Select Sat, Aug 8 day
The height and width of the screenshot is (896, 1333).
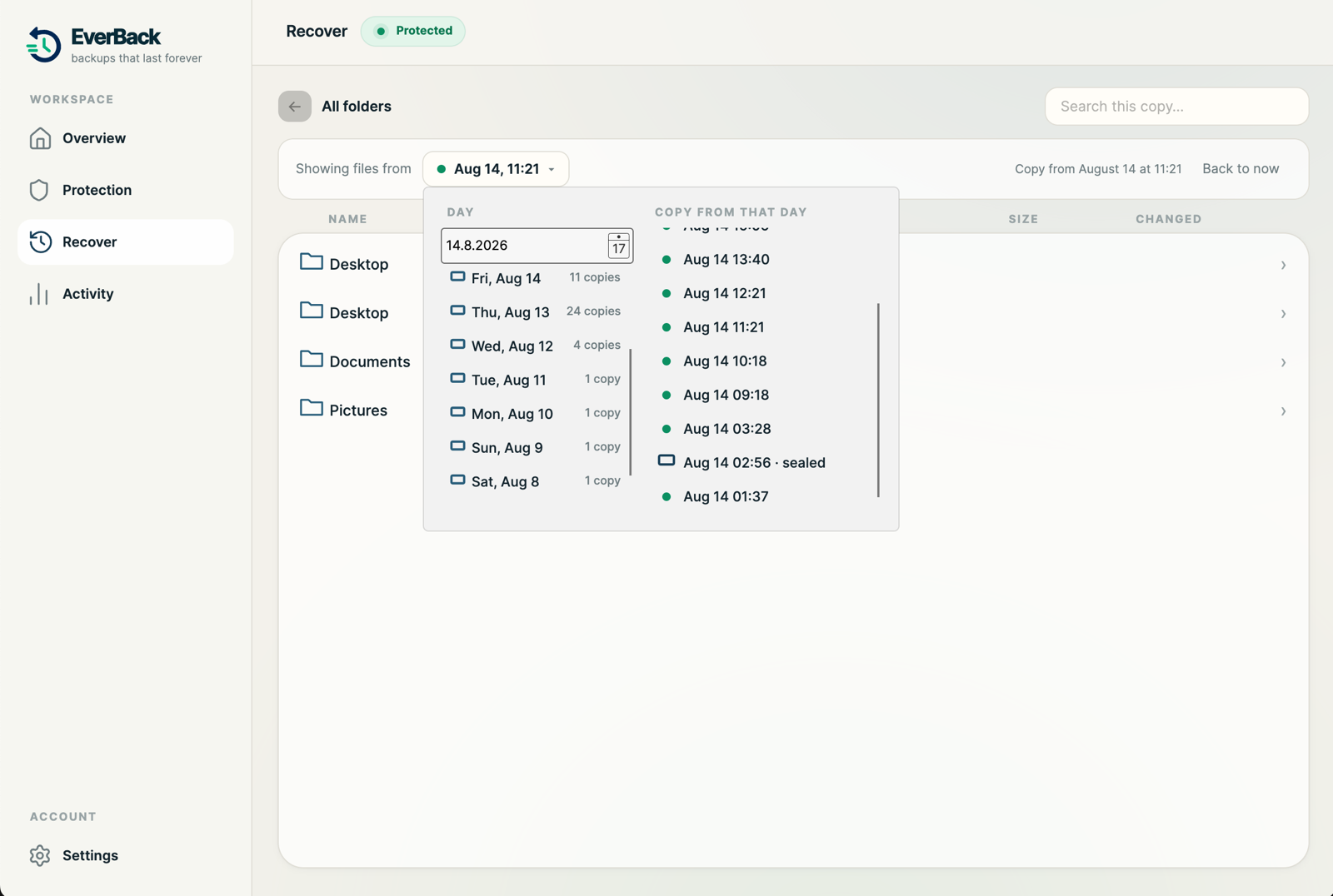[x=537, y=481]
